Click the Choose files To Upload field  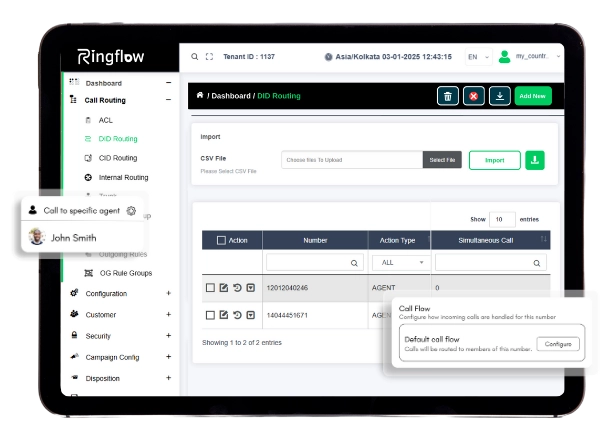[352, 160]
